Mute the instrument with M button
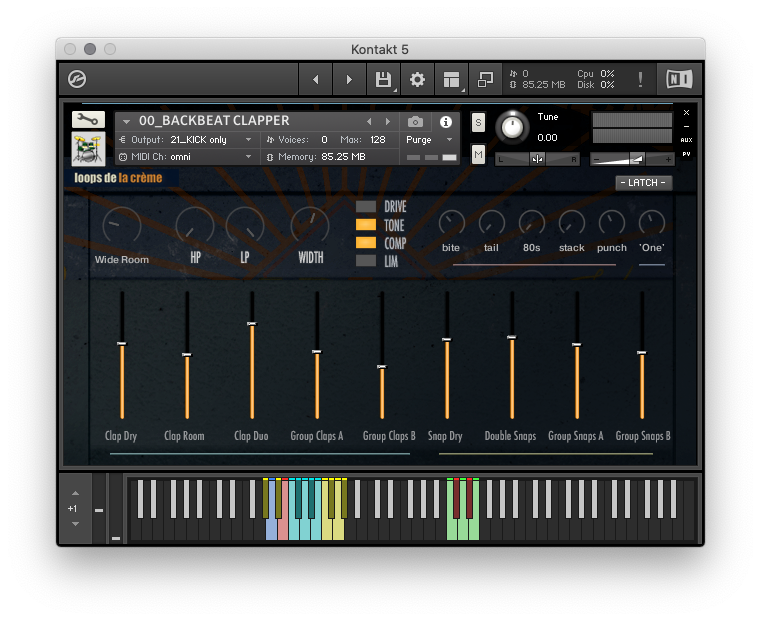Screen dimensions: 761x621 478,155
